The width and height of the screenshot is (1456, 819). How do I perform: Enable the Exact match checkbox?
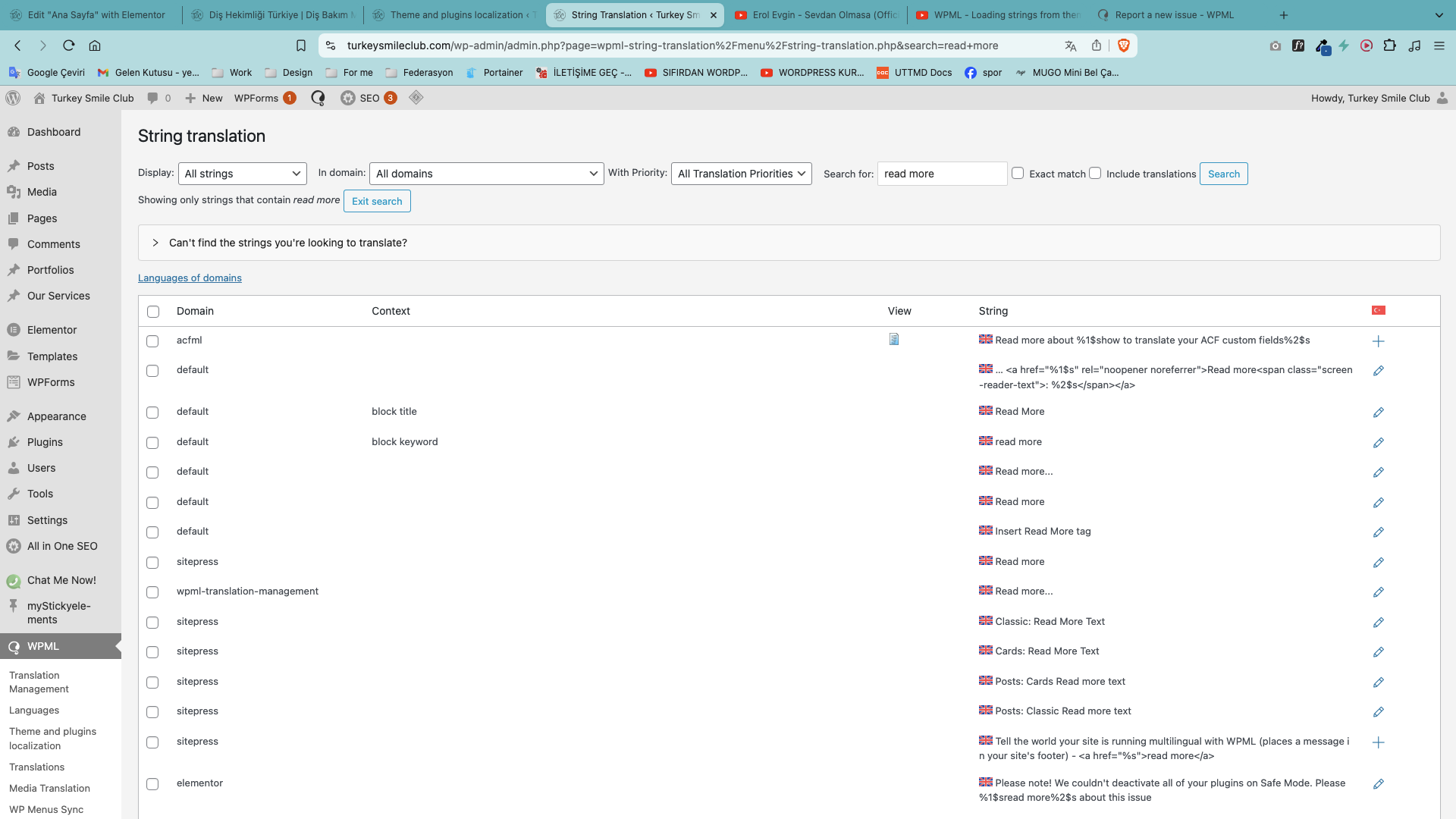click(1018, 174)
